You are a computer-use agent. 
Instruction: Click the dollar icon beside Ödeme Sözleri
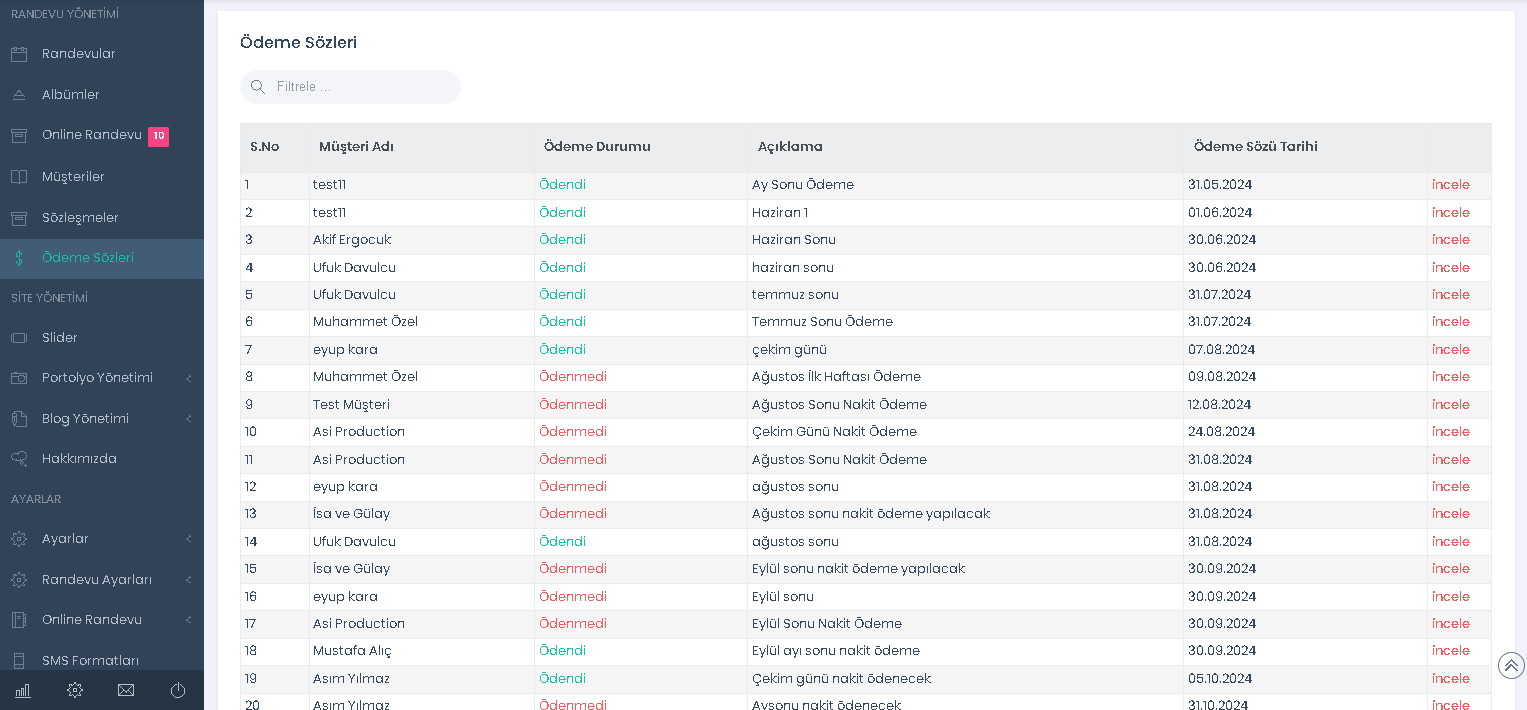point(19,258)
